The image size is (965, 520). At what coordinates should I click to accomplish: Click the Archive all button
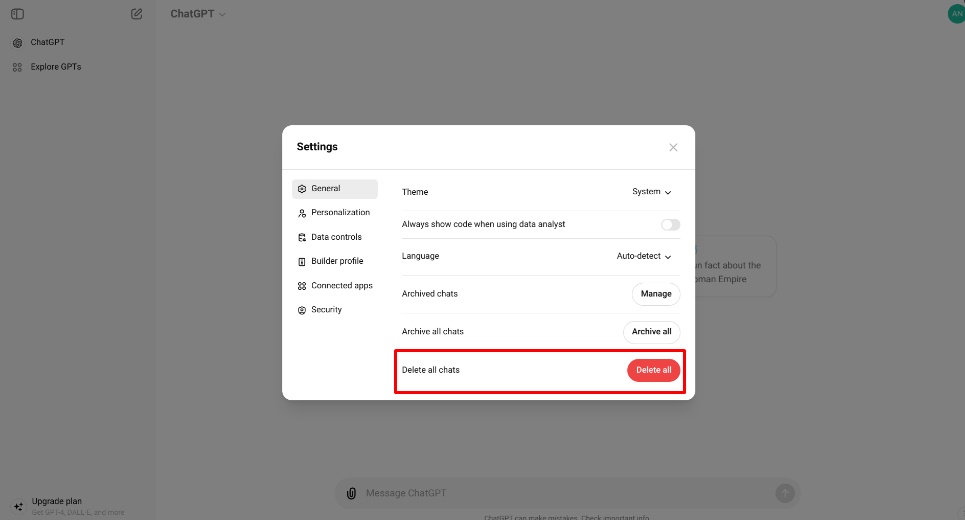click(652, 332)
